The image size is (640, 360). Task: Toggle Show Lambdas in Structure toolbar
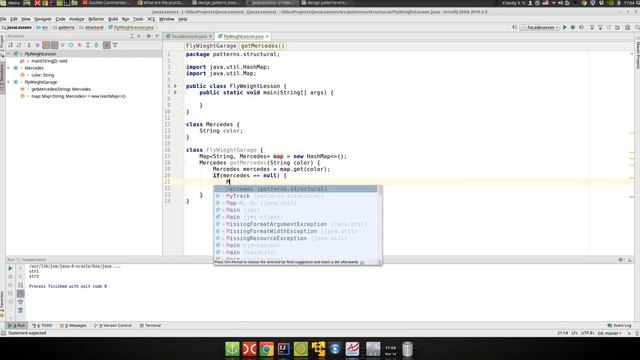[x=80, y=45]
